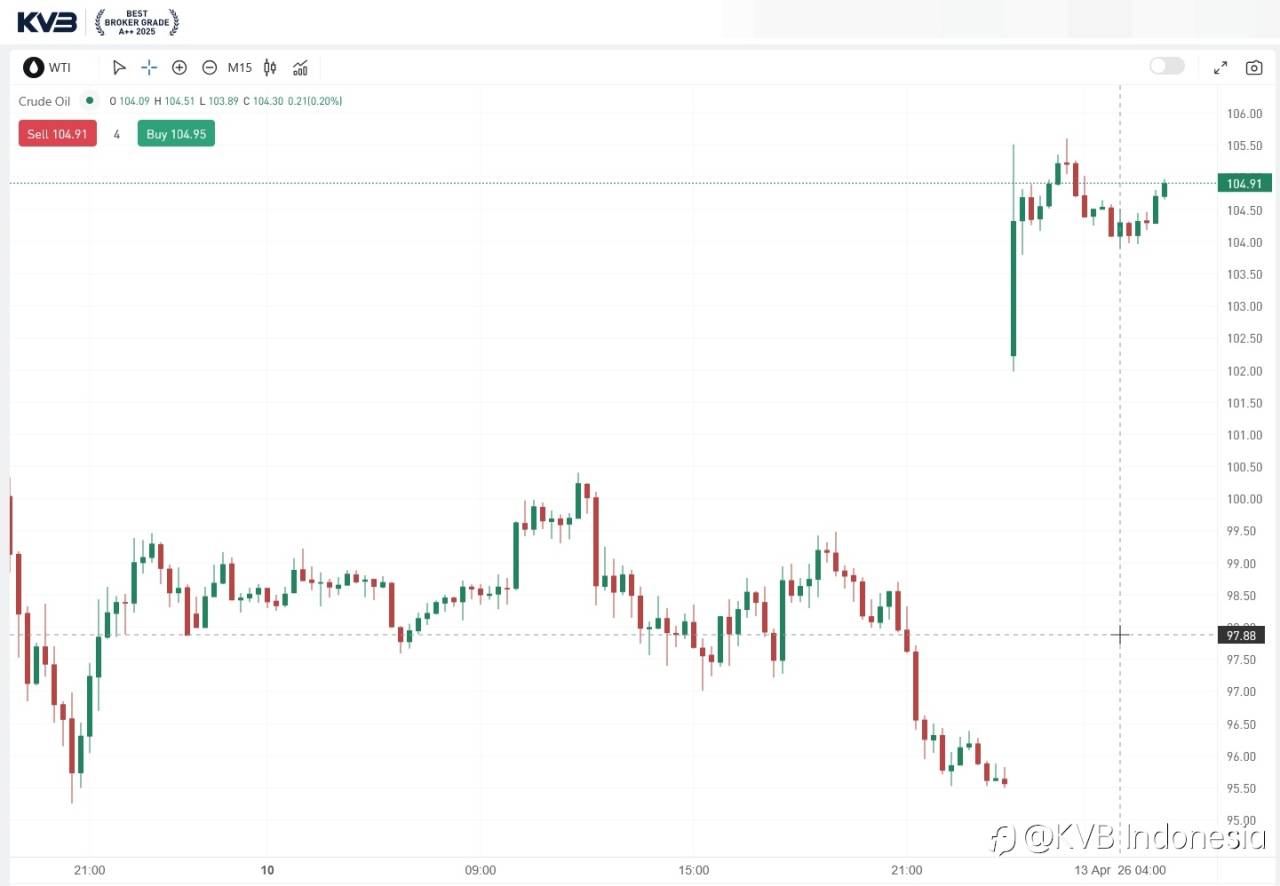Select the arrow cursor tool

(x=119, y=68)
